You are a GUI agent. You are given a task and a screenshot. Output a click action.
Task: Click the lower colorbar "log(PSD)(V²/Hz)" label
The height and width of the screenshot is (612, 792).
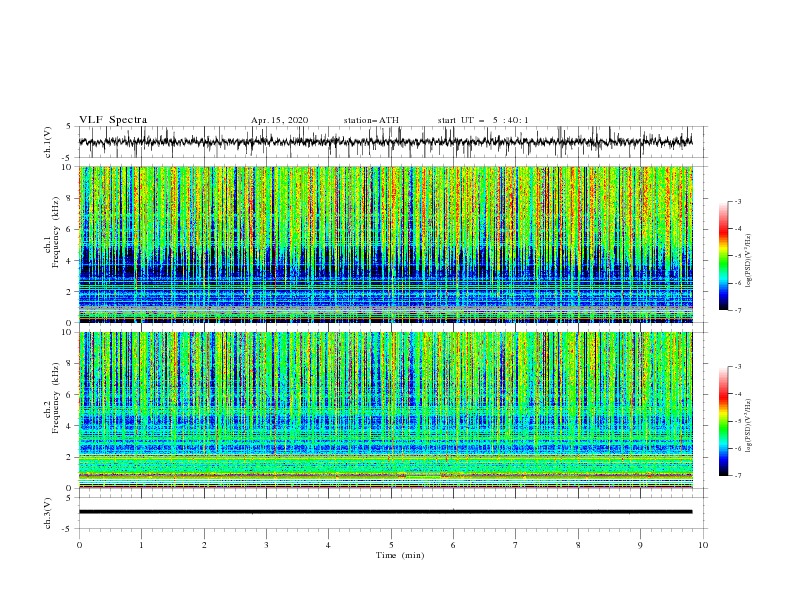coord(748,425)
